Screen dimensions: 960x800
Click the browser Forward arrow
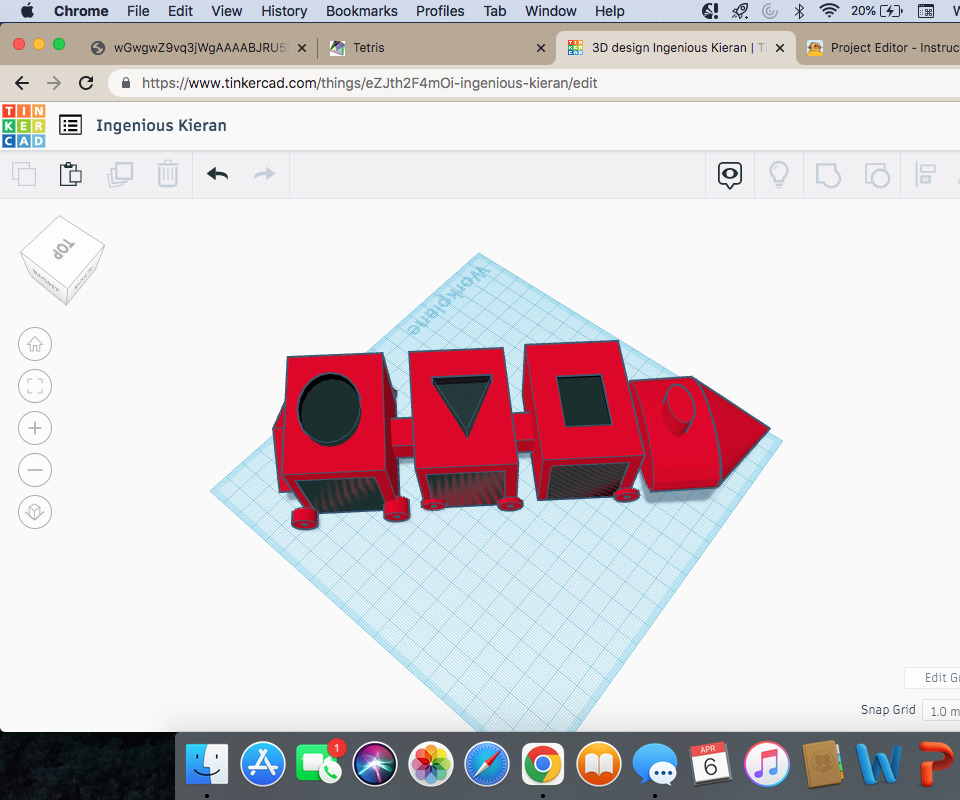[54, 83]
